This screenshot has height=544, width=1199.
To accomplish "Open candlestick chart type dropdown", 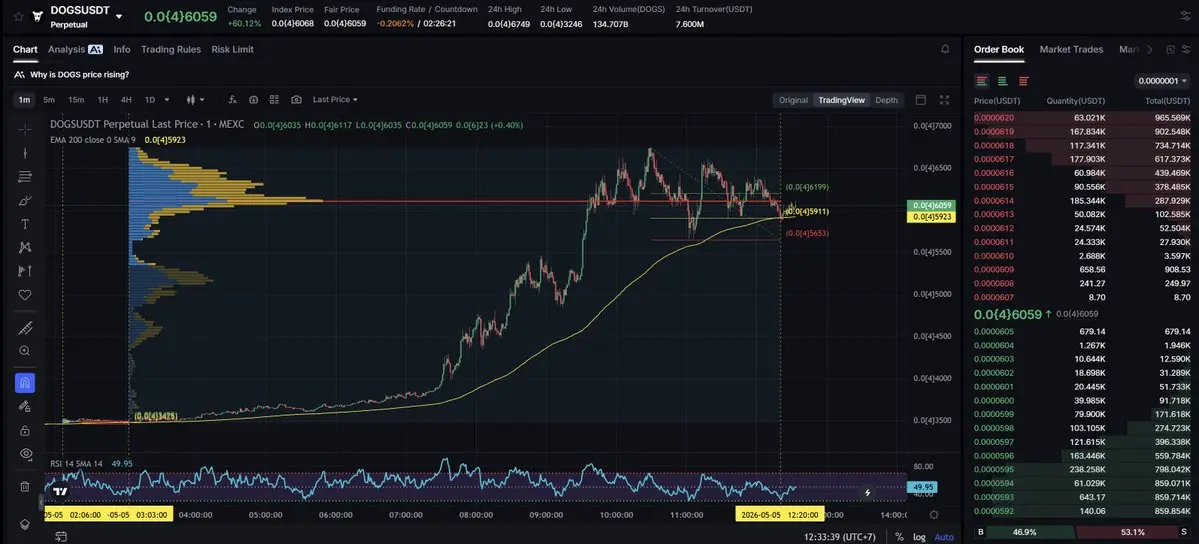I will click(196, 99).
